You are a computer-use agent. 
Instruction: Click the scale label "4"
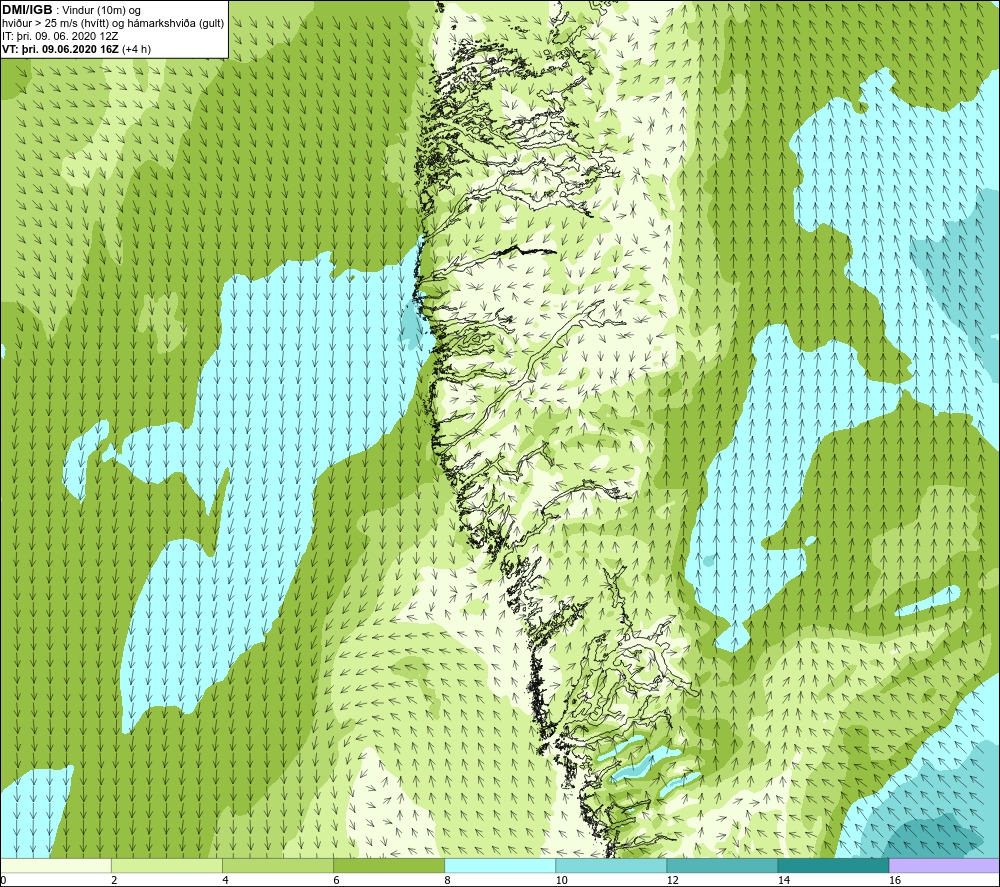(x=226, y=881)
